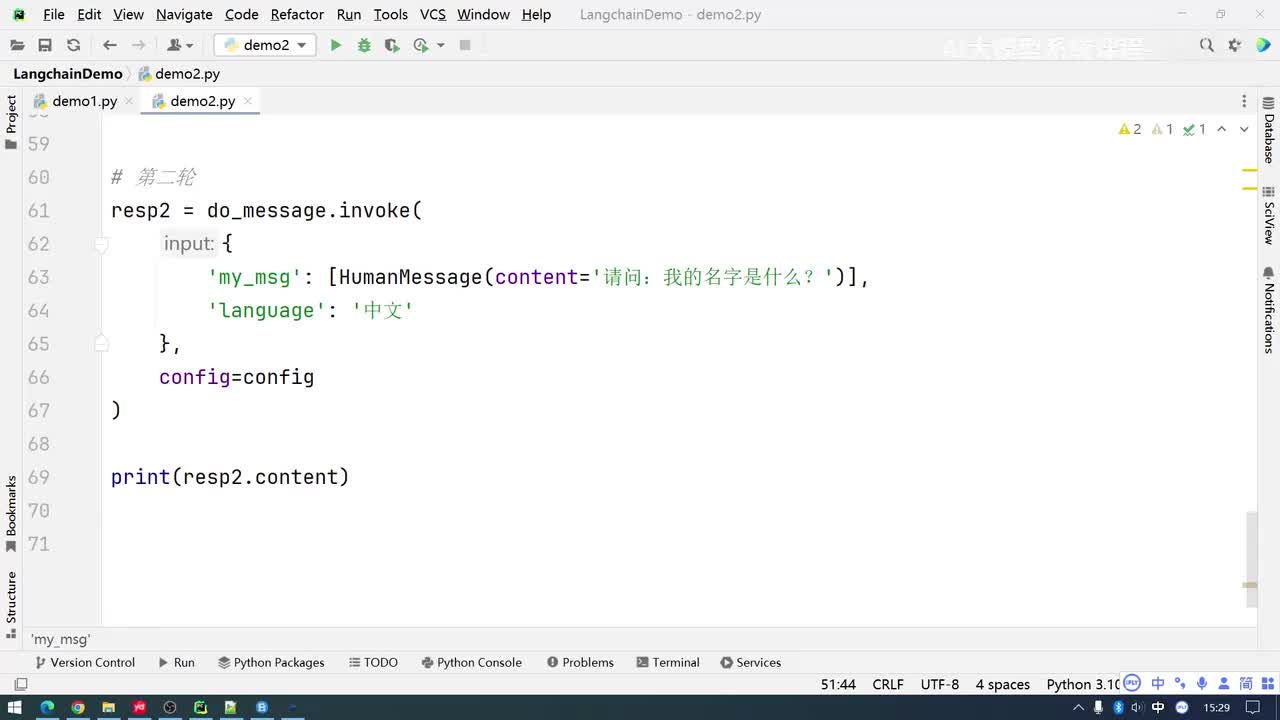Image resolution: width=1280 pixels, height=720 pixels.
Task: Open the VCS menu
Action: tap(433, 14)
